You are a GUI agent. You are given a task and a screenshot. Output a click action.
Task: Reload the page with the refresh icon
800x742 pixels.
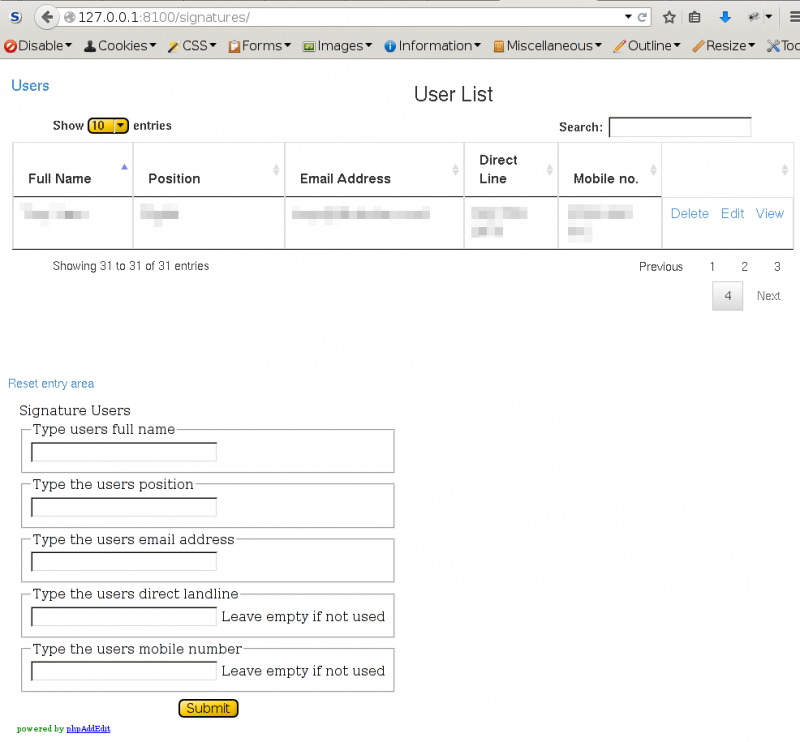643,17
